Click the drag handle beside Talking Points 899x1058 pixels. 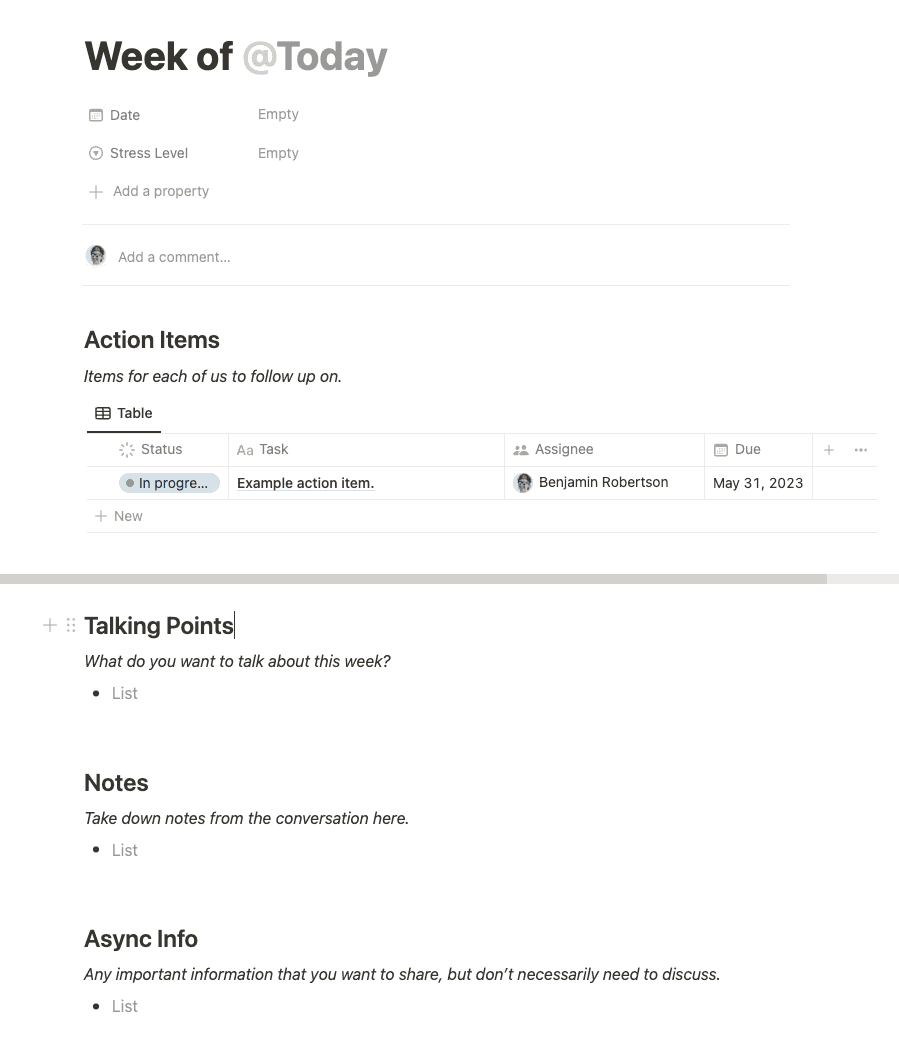pos(71,625)
